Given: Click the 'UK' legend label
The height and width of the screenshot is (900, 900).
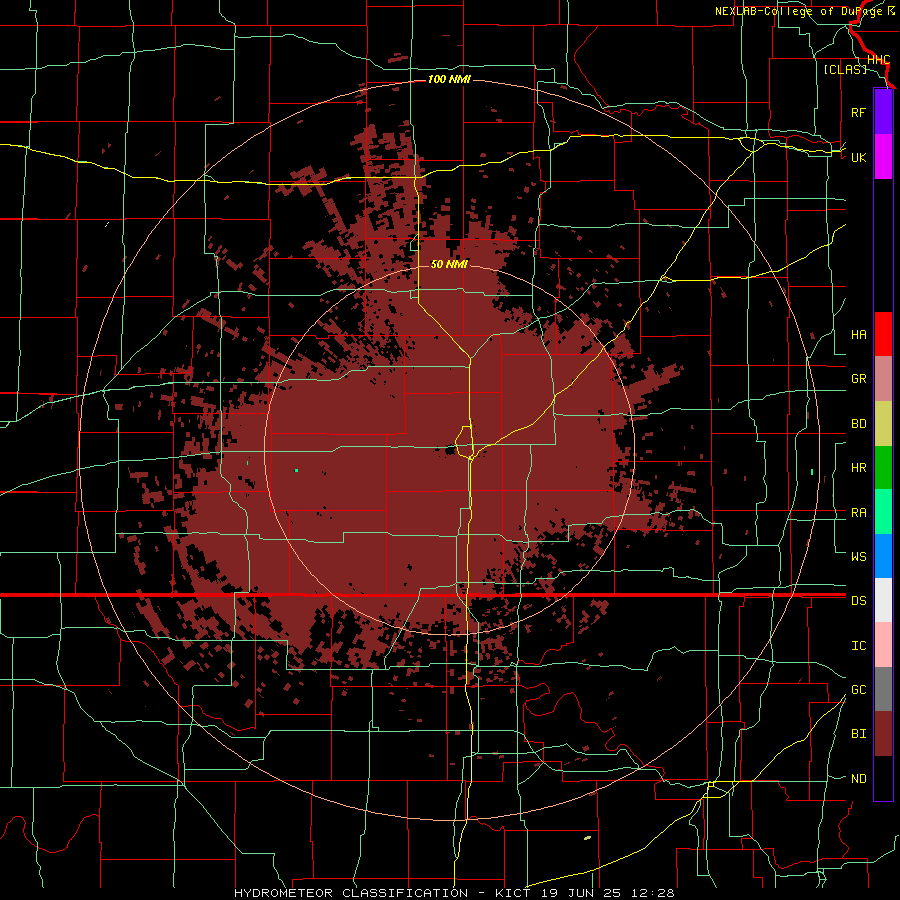Looking at the screenshot, I should (858, 158).
